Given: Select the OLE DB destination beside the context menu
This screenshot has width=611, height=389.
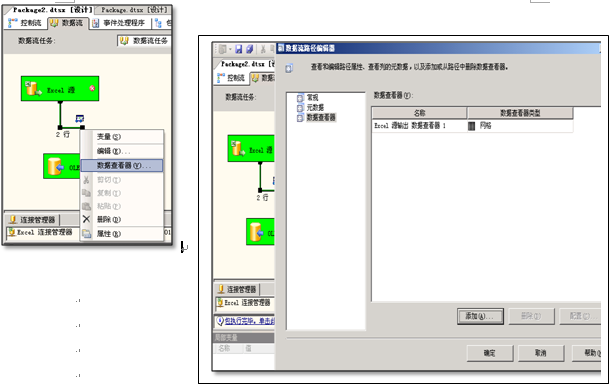Looking at the screenshot, I should click(62, 166).
